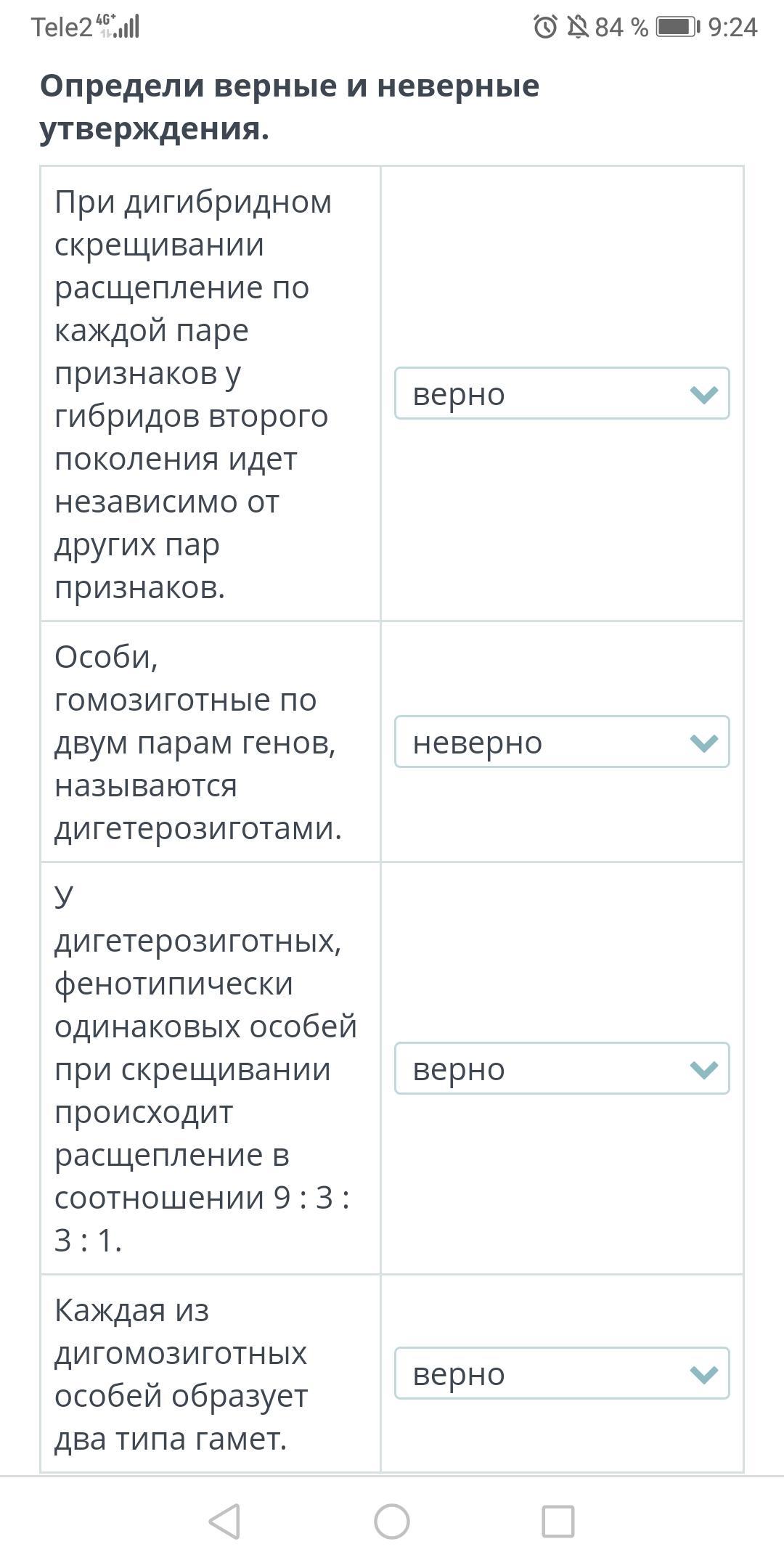The height and width of the screenshot is (1568, 784).
Task: Expand dropdown for the 9:3:3:1 statement
Action: click(x=561, y=1069)
